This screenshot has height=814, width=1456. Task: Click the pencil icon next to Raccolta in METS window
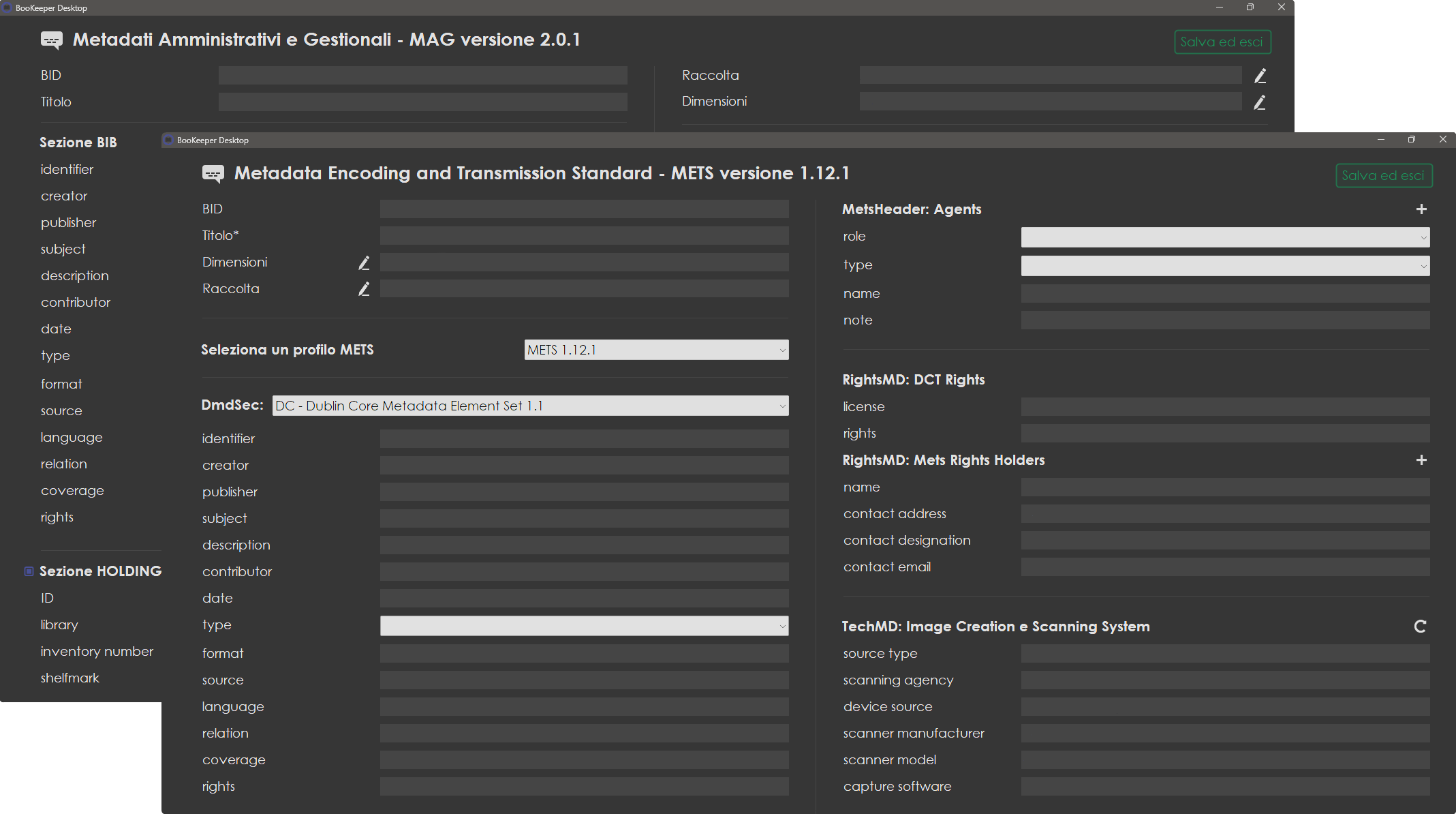[x=365, y=289]
